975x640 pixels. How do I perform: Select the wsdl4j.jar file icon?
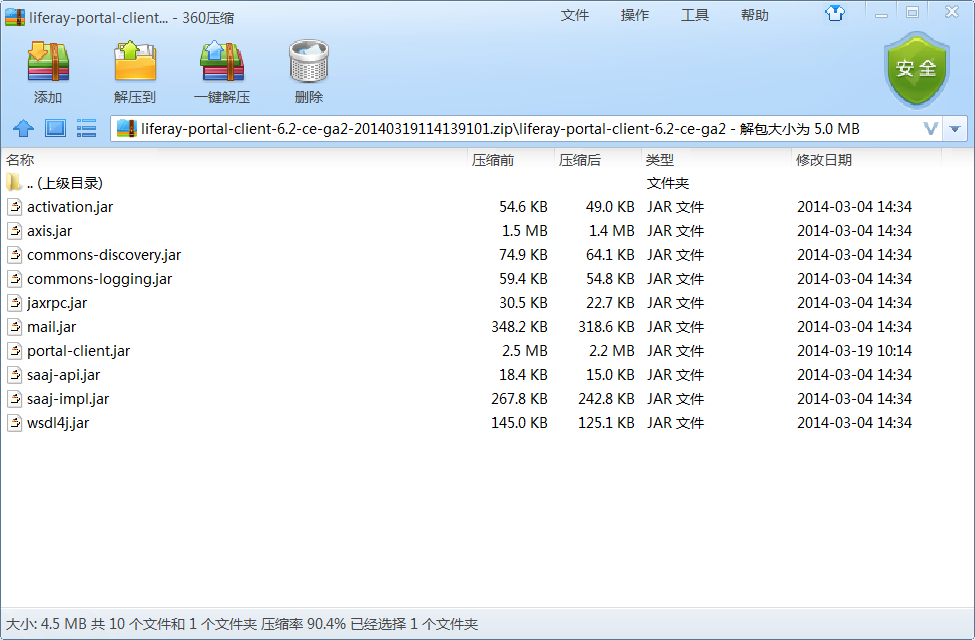14,423
